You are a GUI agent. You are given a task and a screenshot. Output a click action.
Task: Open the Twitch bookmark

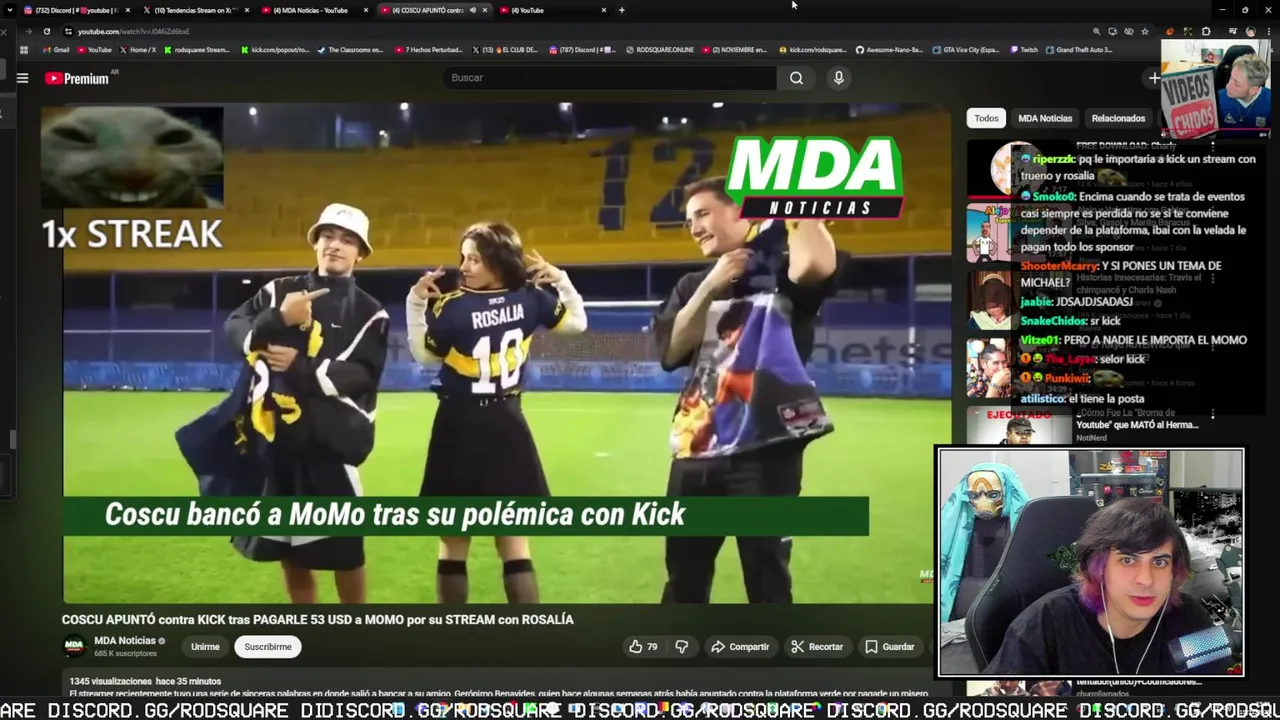(x=1024, y=49)
